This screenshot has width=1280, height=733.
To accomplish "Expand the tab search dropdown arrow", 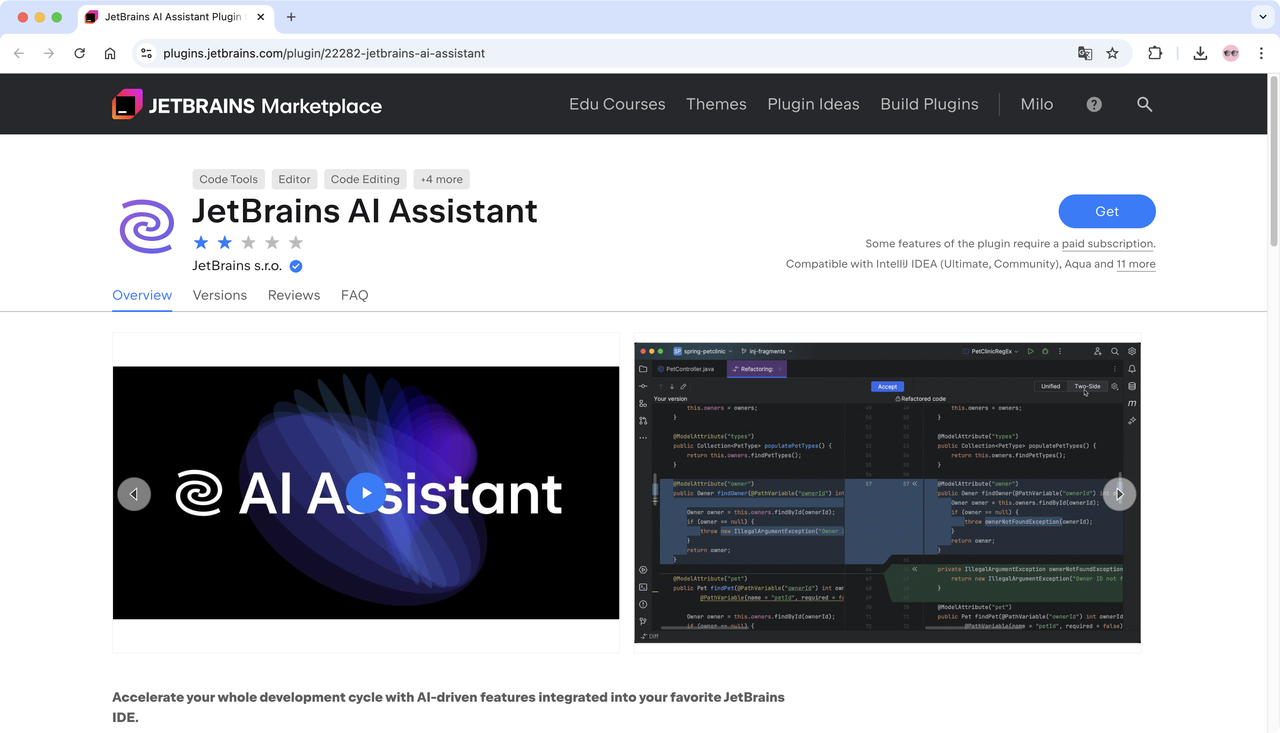I will (x=1263, y=17).
